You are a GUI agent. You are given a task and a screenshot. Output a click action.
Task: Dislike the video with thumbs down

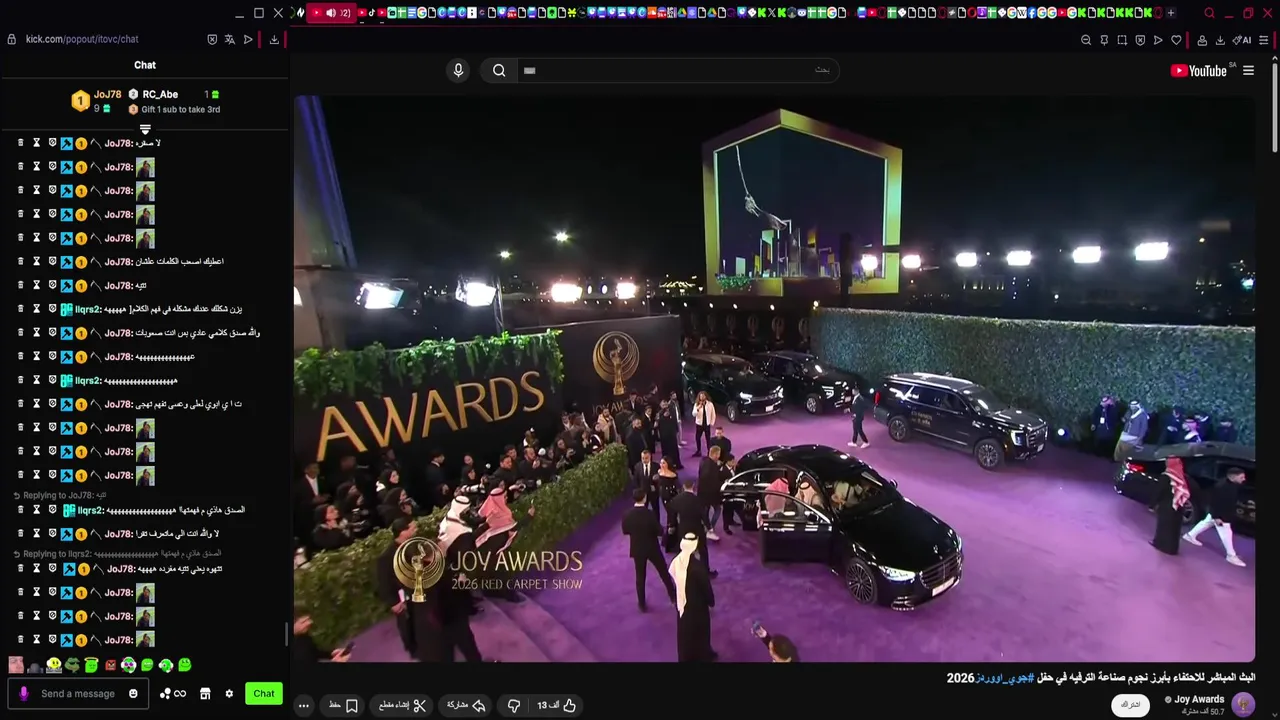[x=514, y=705]
